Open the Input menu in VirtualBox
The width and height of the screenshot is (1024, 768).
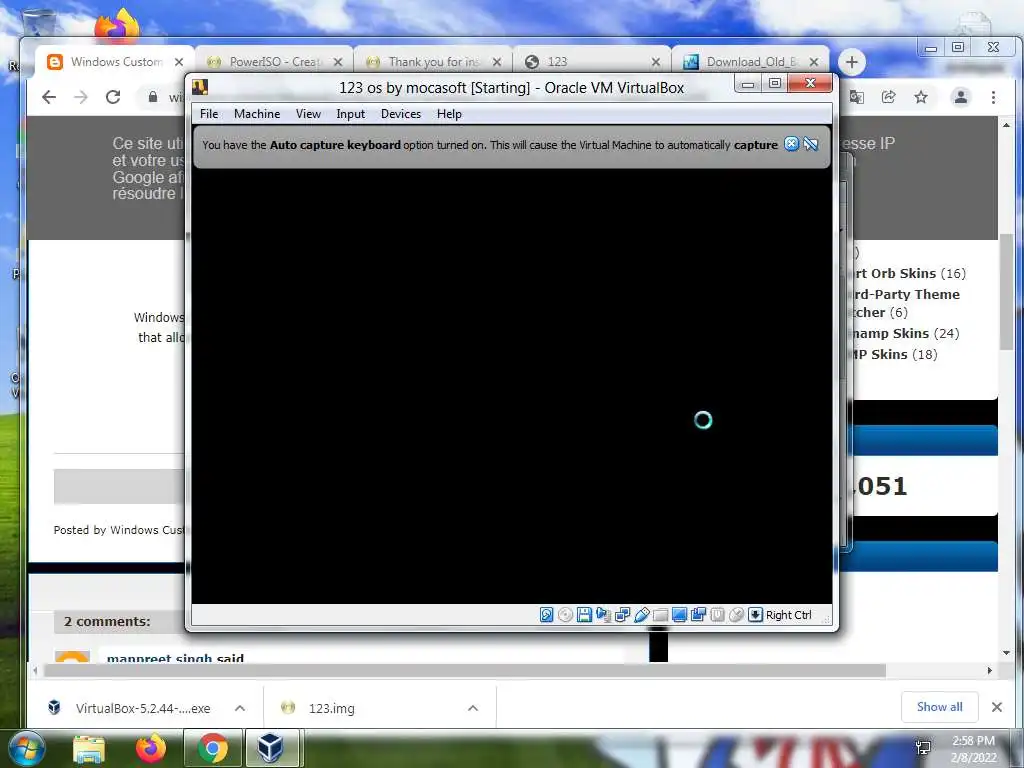coord(351,114)
